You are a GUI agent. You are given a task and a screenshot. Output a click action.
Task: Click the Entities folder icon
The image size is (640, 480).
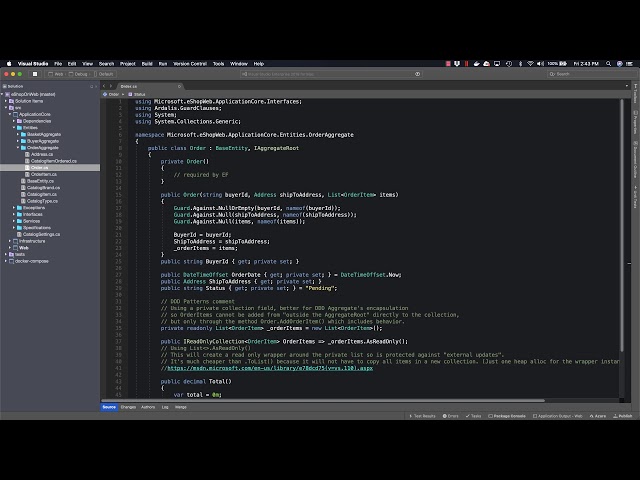click(x=19, y=128)
